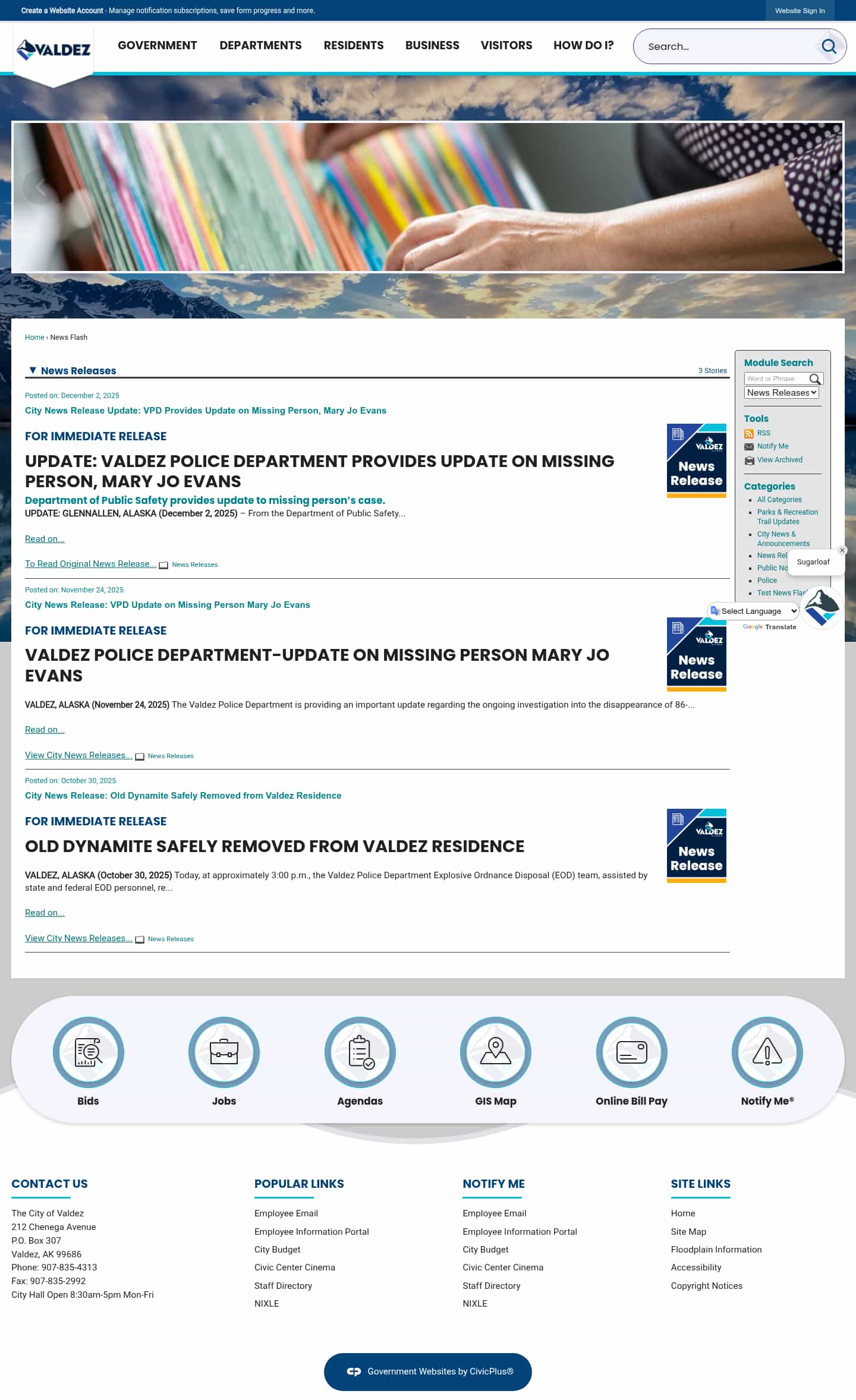Viewport: 856px width, 1400px height.
Task: Click the CivicPlus logo icon in footer button
Action: (x=354, y=1371)
